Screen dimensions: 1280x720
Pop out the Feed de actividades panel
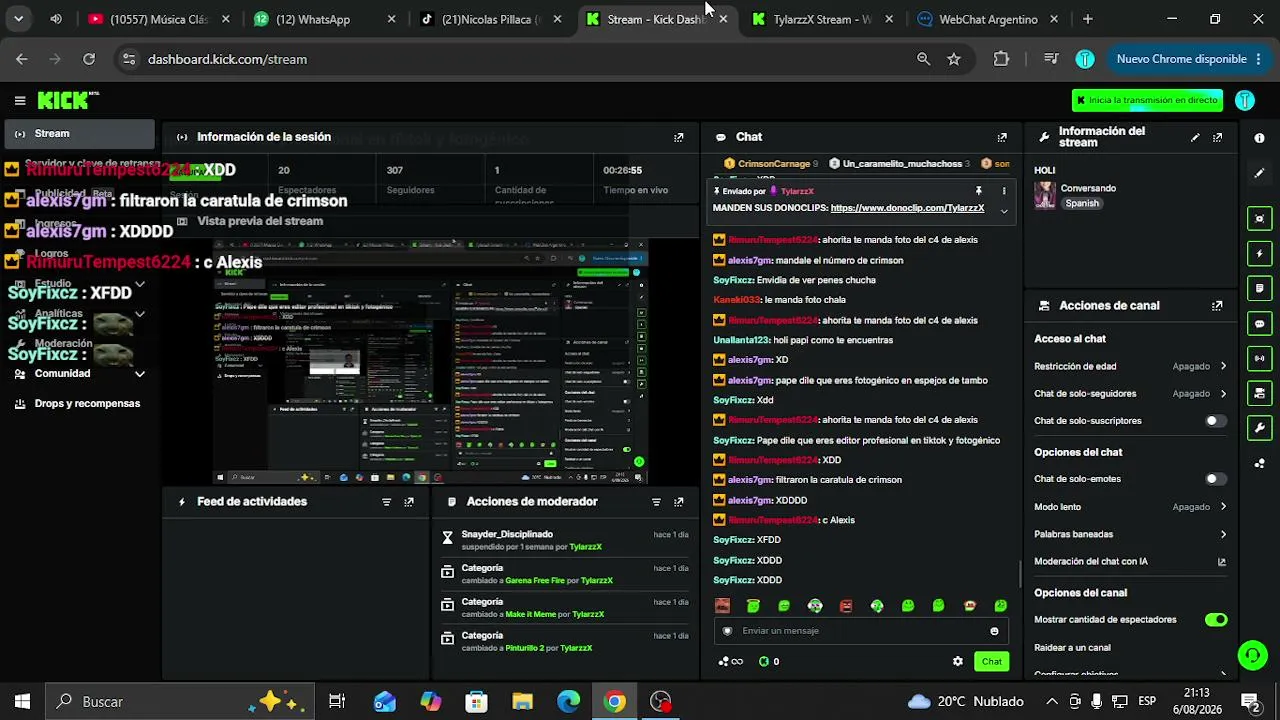point(409,502)
